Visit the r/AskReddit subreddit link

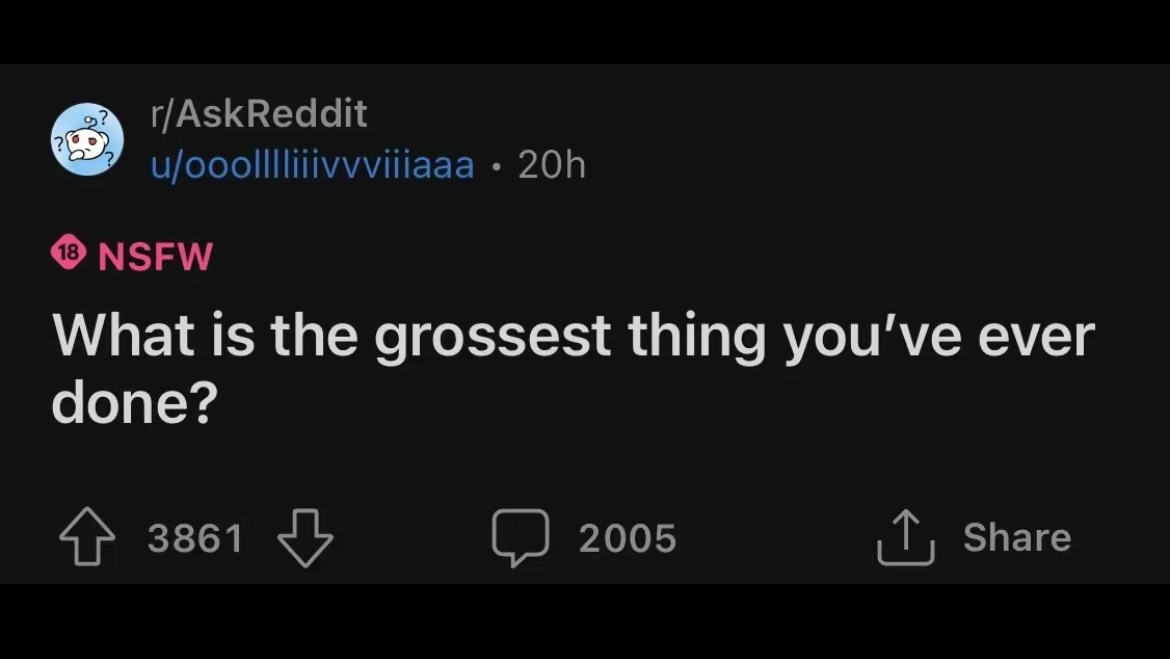259,113
